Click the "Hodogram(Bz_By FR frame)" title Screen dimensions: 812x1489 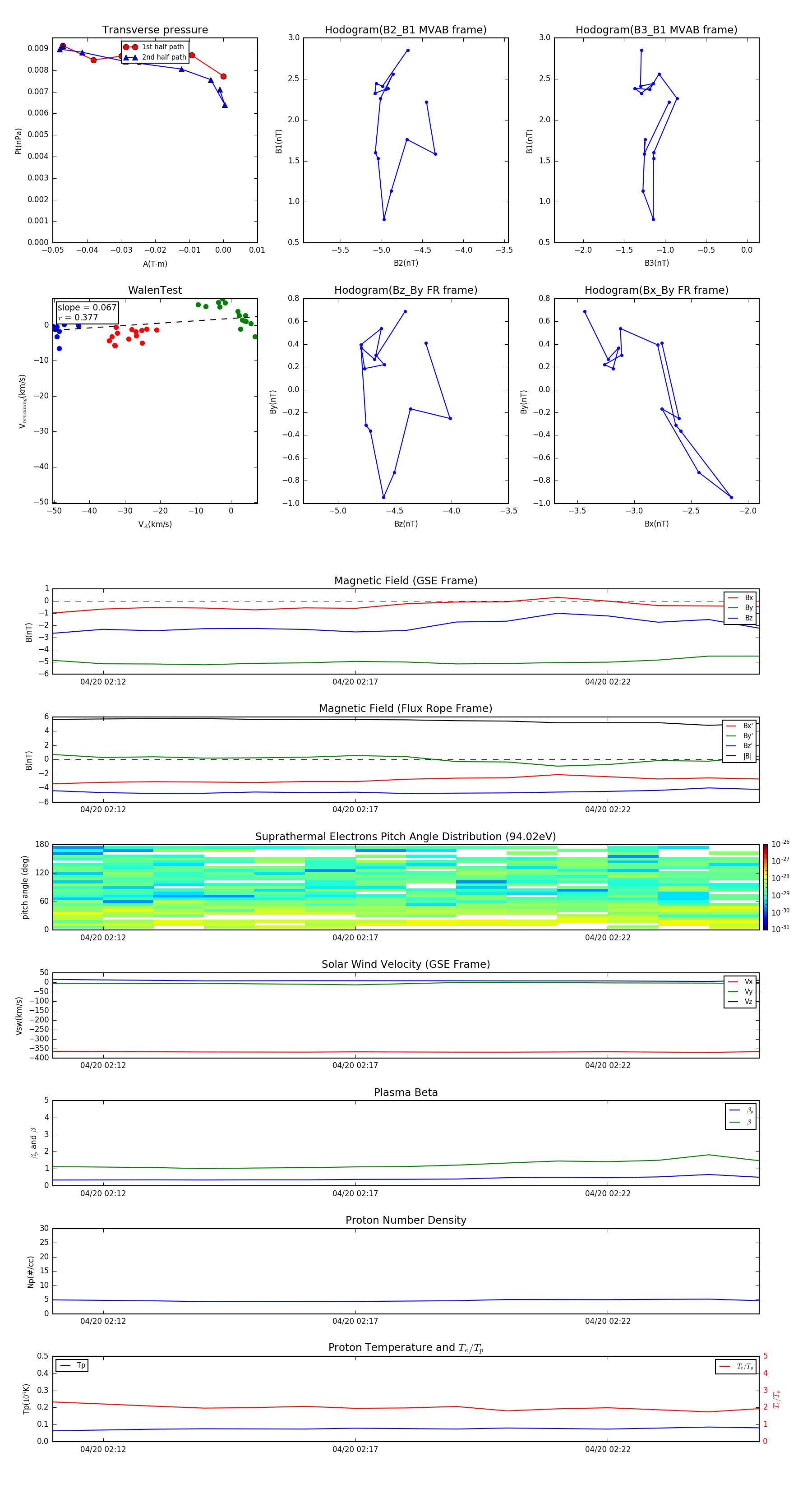(x=405, y=290)
